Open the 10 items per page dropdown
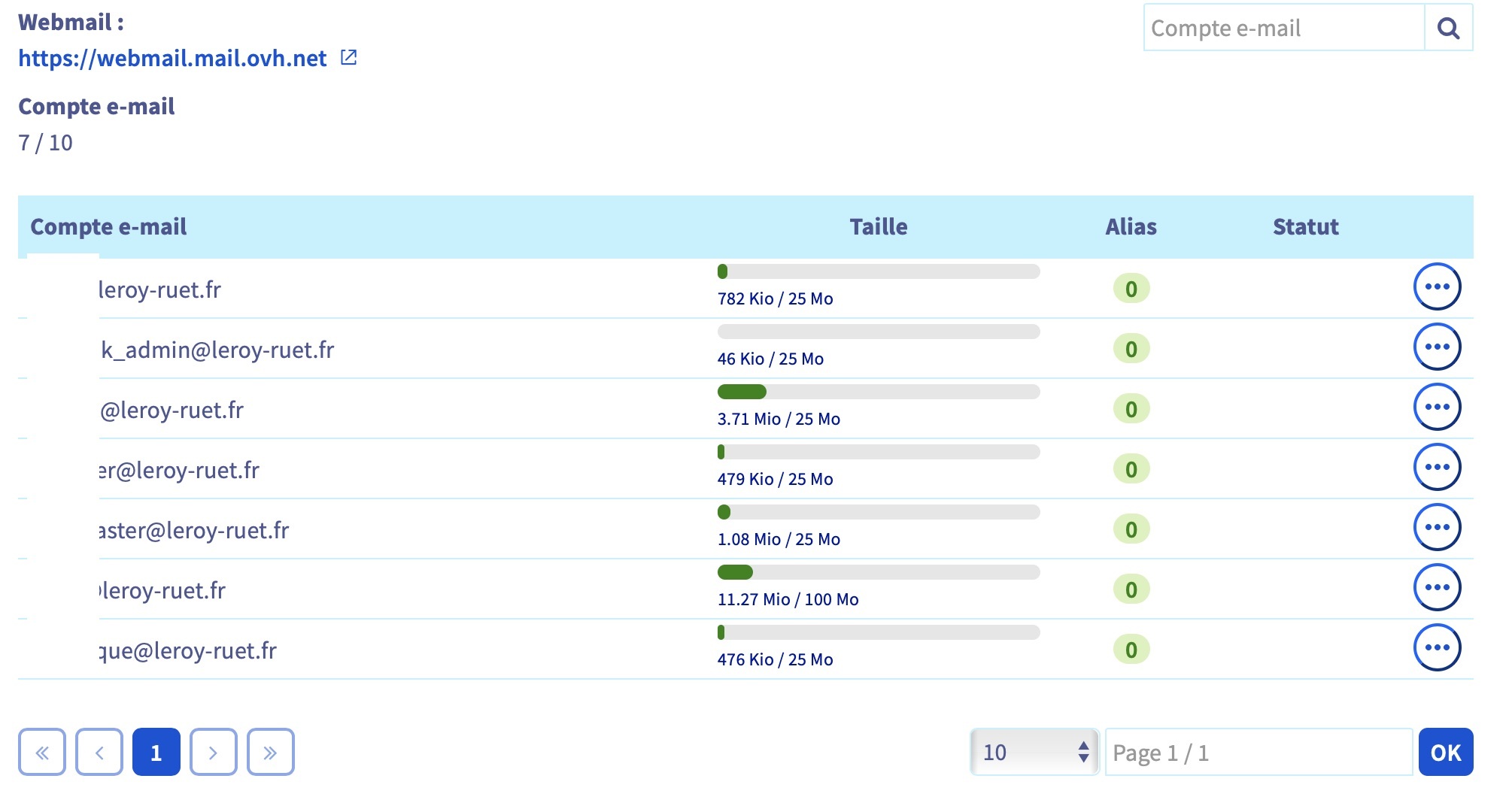The height and width of the screenshot is (812, 1509). (1034, 753)
